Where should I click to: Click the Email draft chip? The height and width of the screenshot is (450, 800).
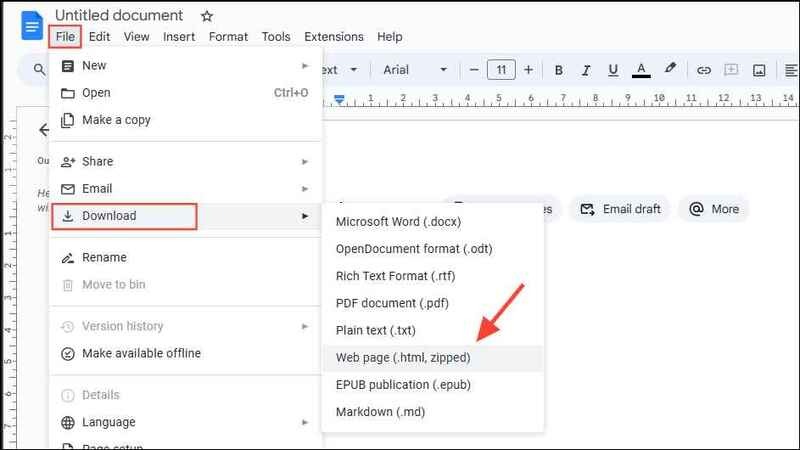pos(620,209)
